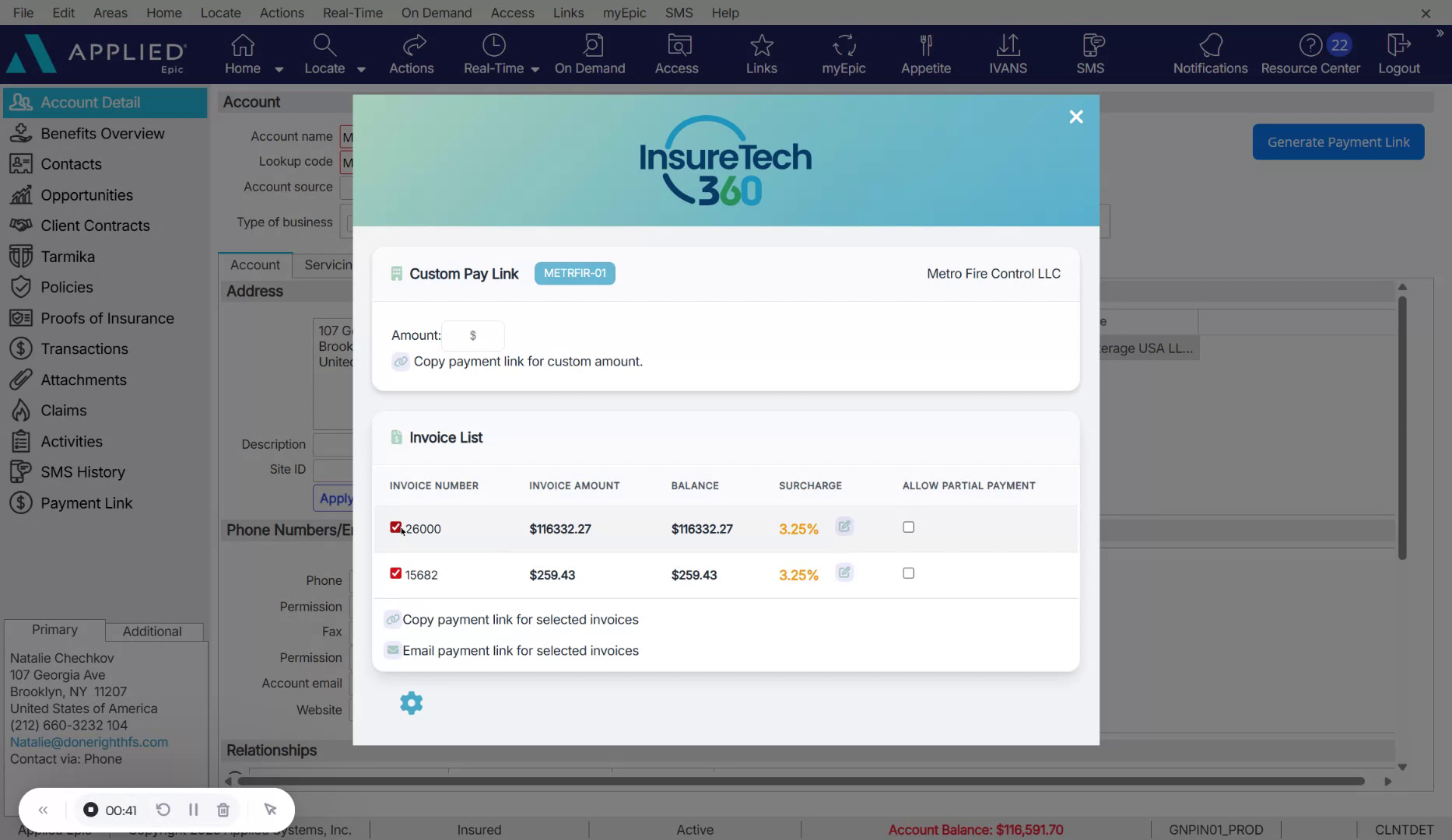Switch to the Additional tab
The image size is (1452, 840).
(153, 631)
